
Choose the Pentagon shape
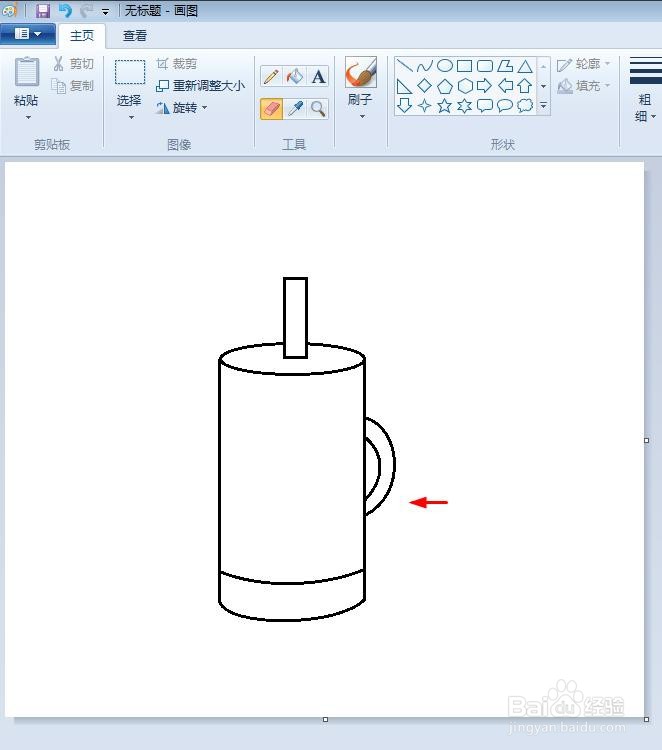(x=445, y=86)
